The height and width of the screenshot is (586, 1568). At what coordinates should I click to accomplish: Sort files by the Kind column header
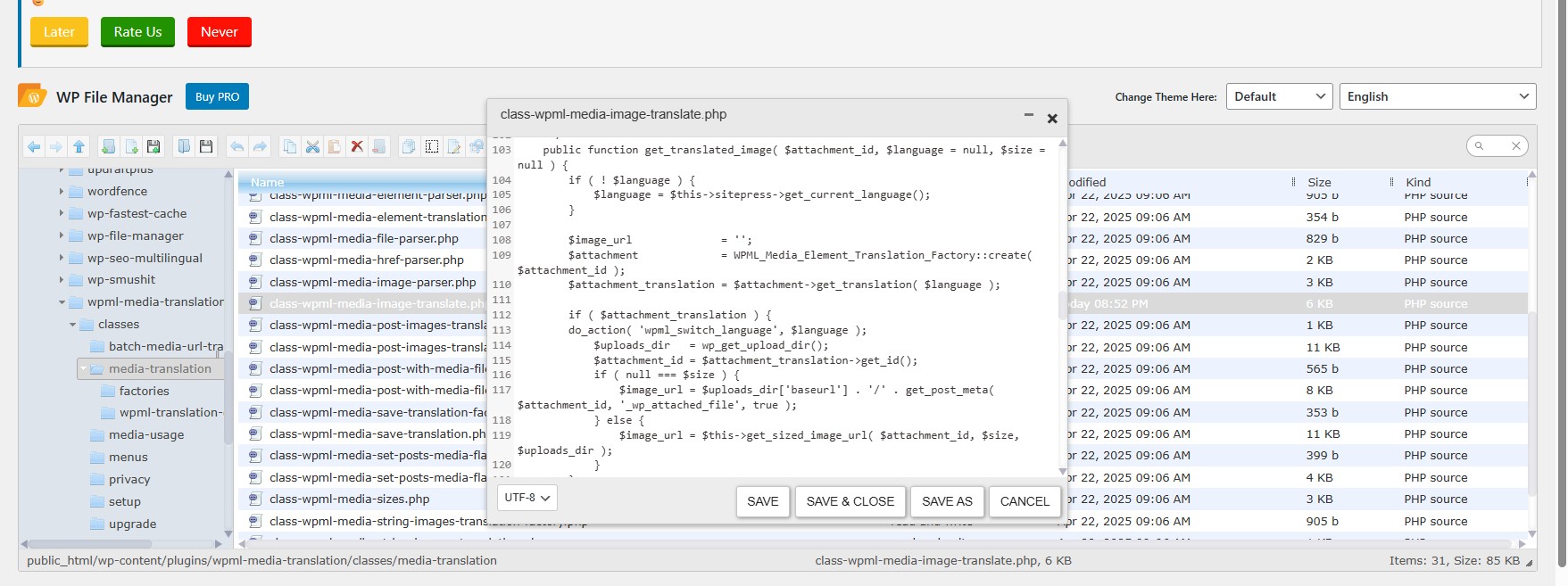pos(1418,182)
